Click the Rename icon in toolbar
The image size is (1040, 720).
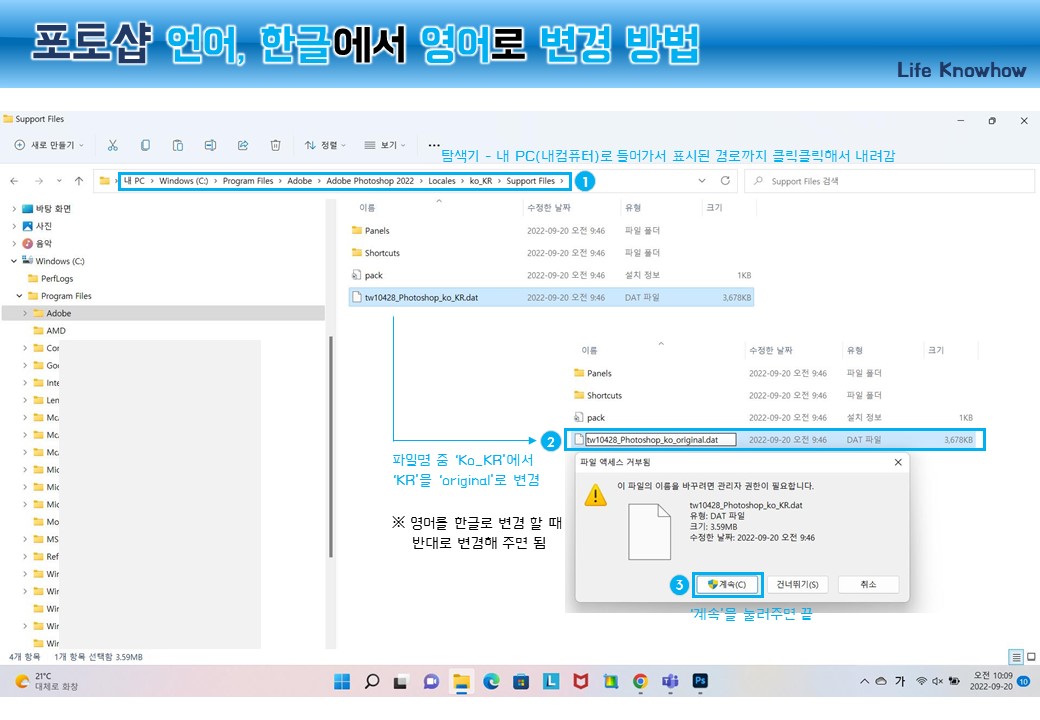pos(210,145)
